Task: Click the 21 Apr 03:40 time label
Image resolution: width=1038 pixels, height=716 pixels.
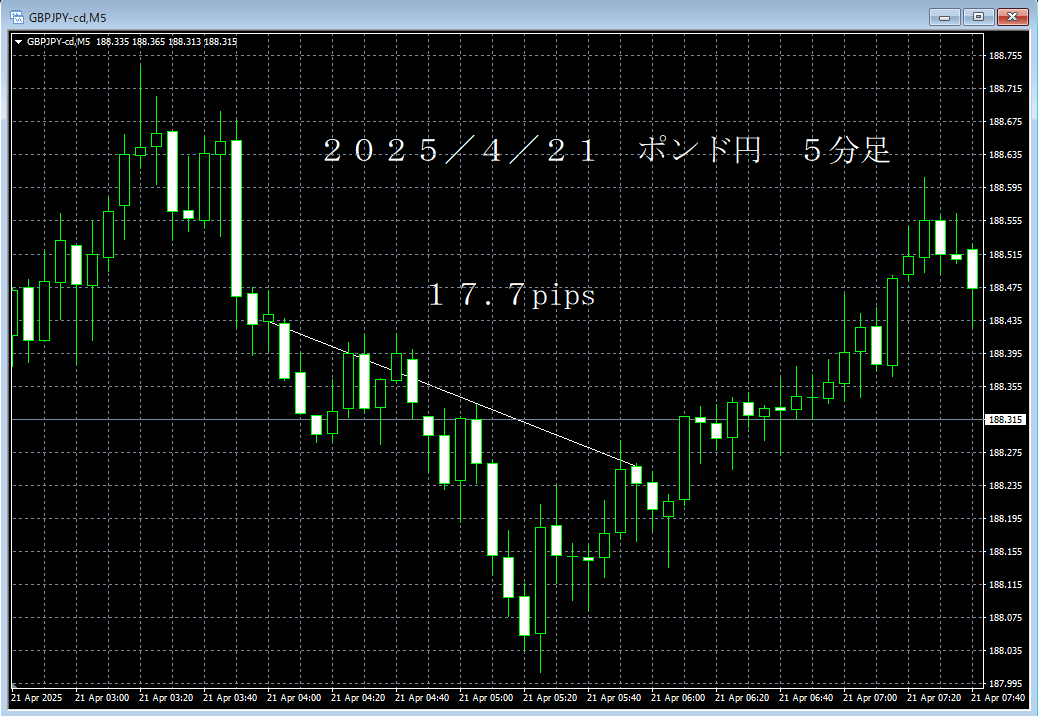Action: [230, 697]
